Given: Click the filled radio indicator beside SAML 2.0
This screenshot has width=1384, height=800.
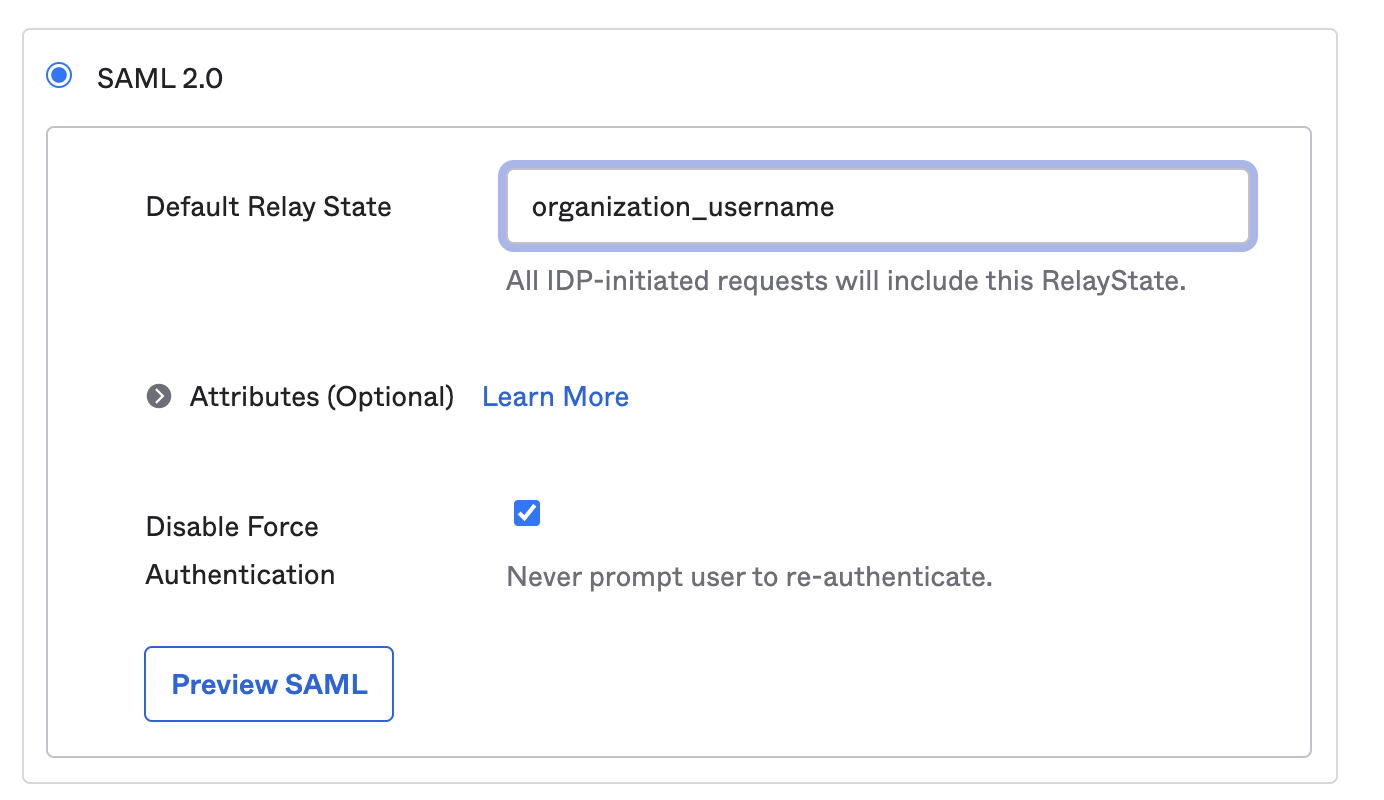Looking at the screenshot, I should click(x=58, y=75).
